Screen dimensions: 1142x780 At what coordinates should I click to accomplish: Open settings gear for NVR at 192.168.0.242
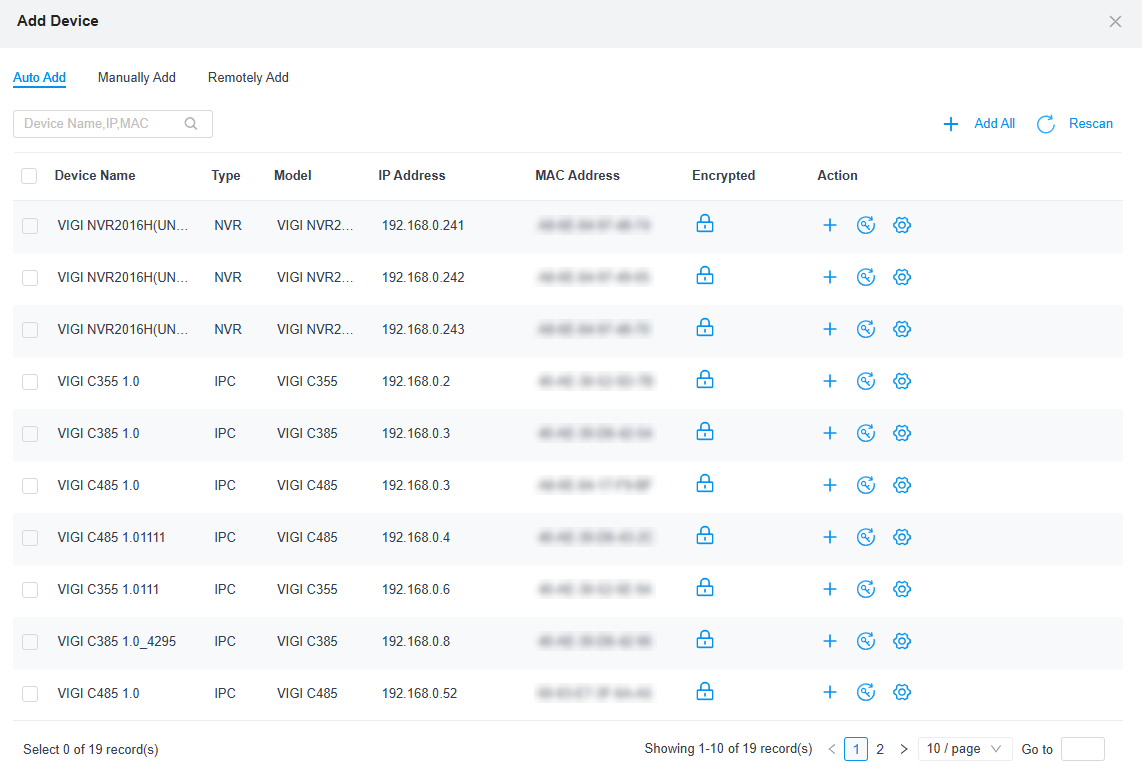pyautogui.click(x=902, y=277)
